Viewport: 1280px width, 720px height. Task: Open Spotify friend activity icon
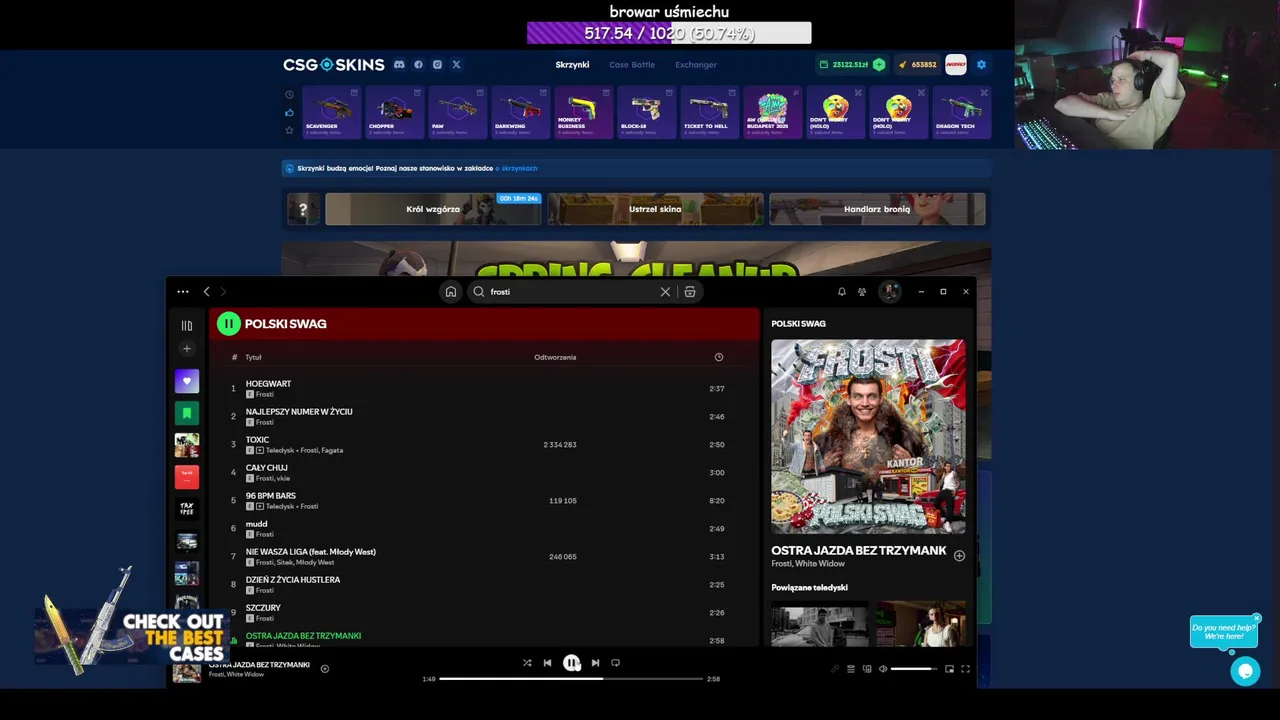coord(862,292)
